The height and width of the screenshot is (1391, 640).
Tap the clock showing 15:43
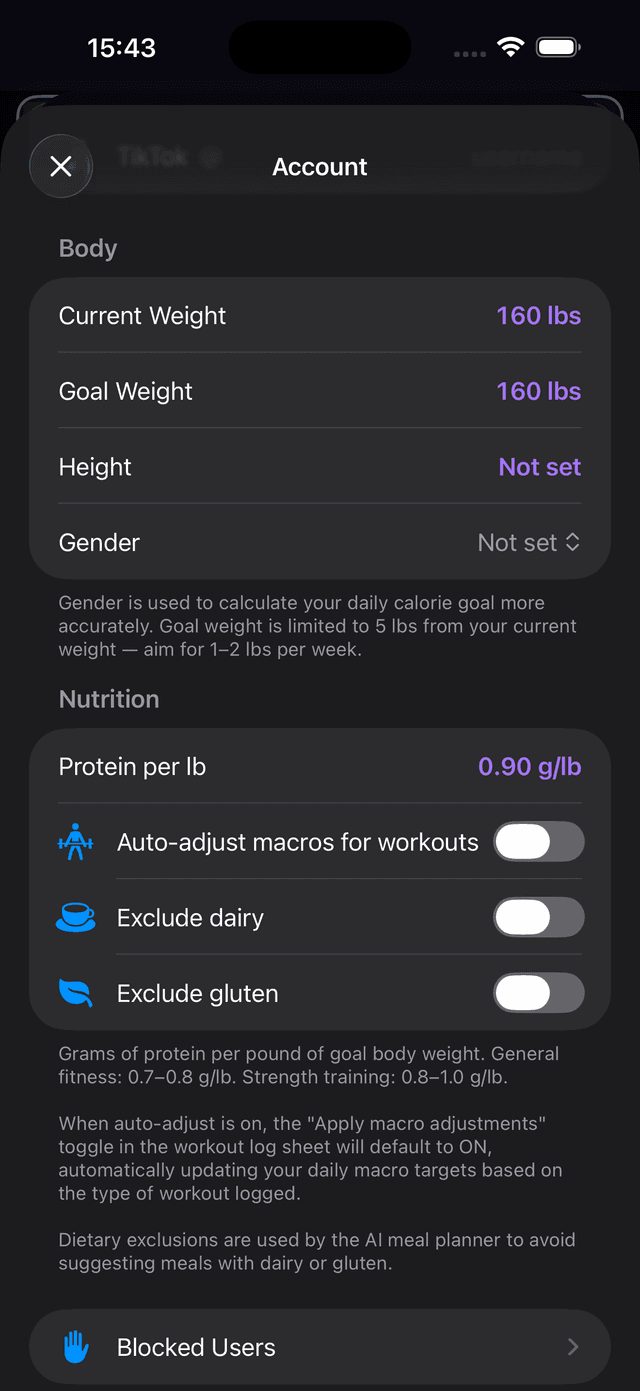[x=121, y=46]
